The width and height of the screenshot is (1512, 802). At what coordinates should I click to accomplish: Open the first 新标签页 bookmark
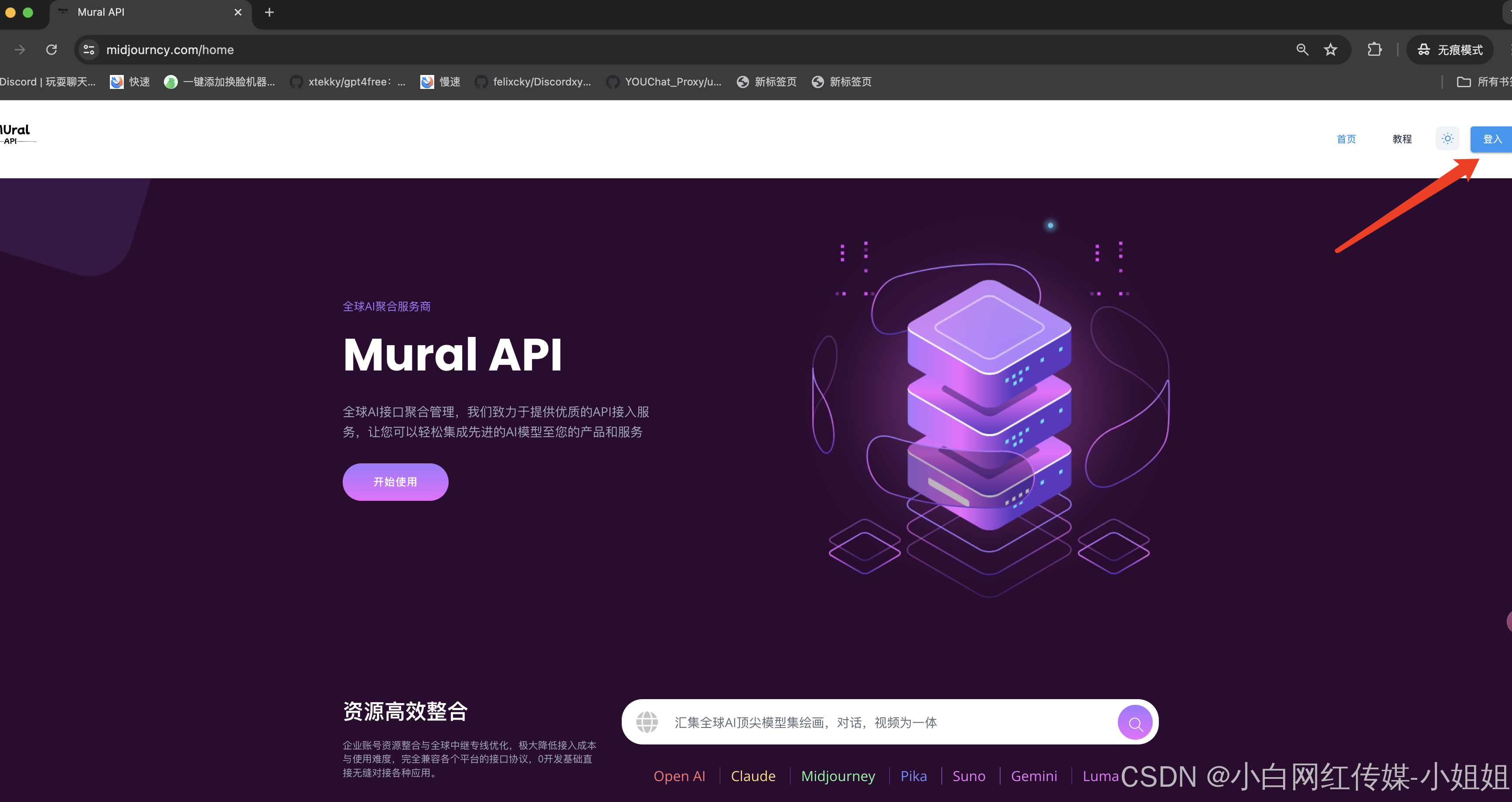766,82
